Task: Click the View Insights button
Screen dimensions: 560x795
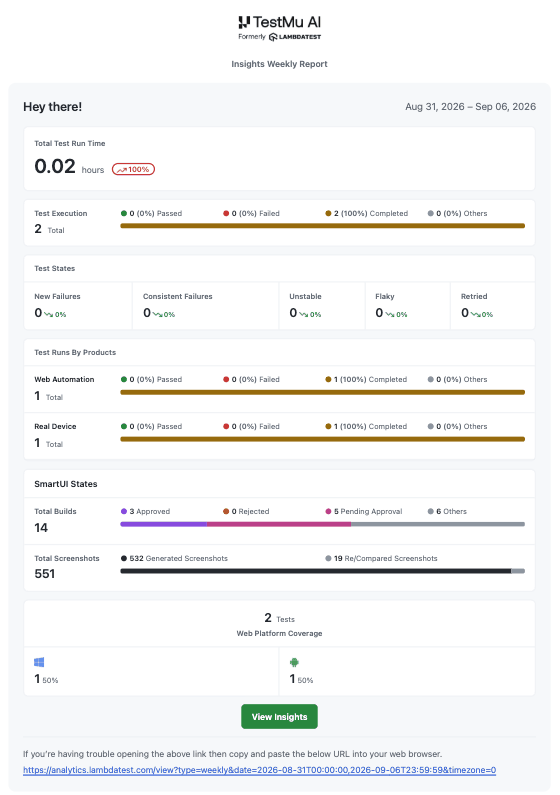Action: coord(279,716)
